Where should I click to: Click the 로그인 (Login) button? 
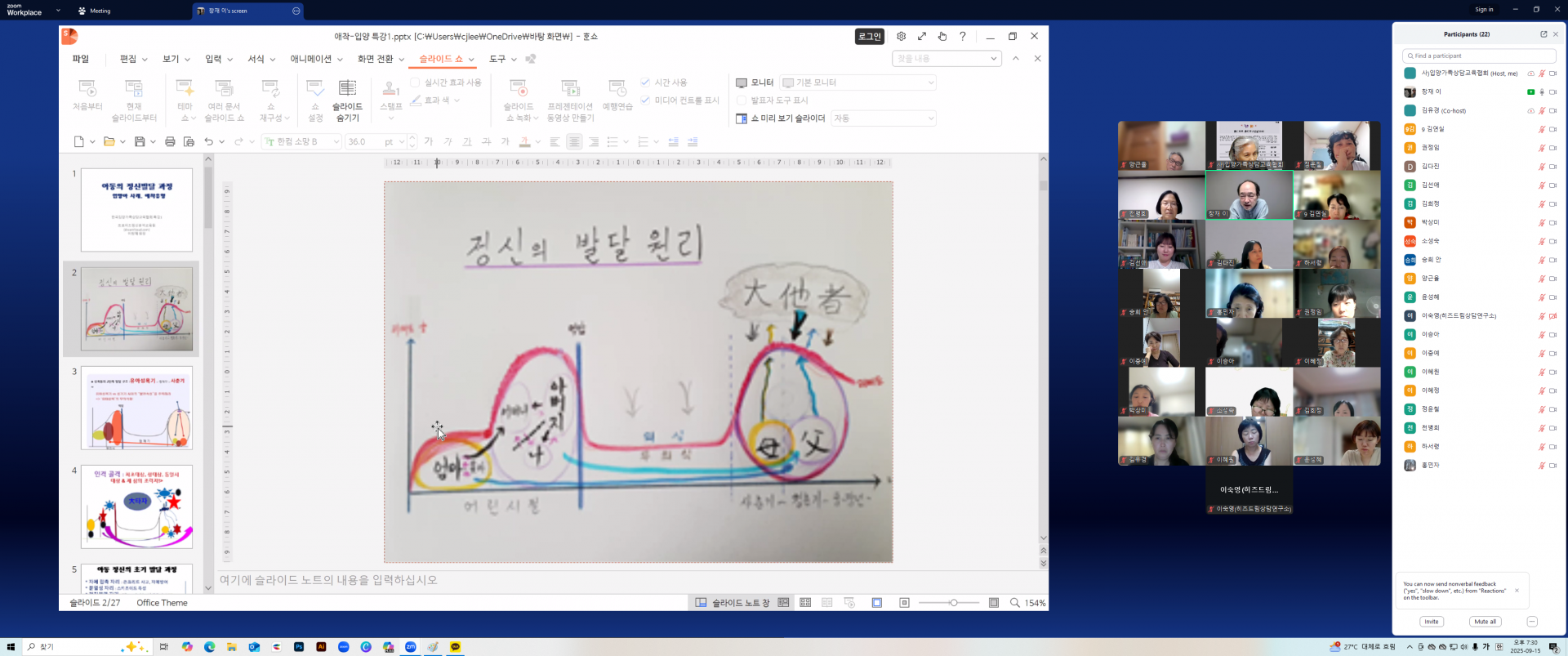coord(870,36)
